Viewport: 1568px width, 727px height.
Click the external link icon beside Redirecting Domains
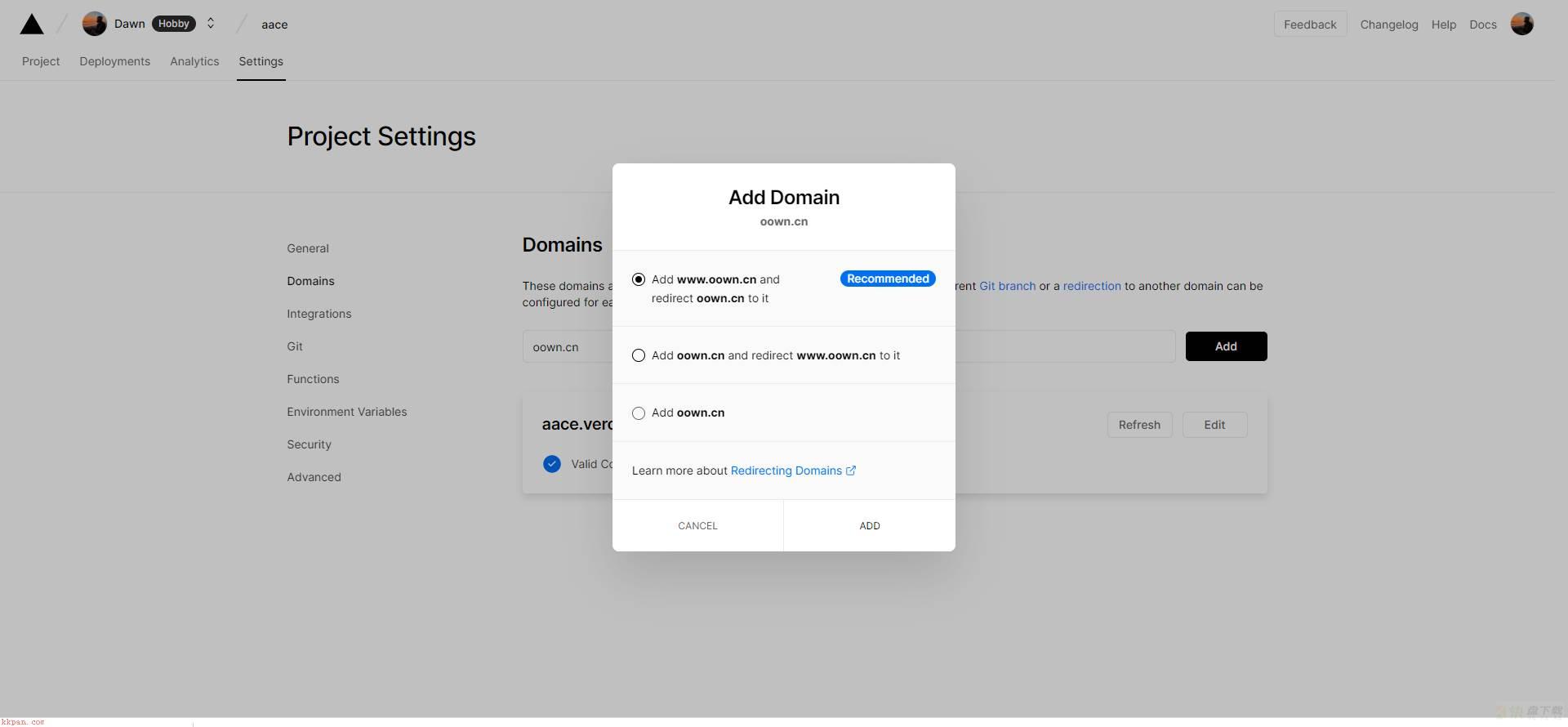pos(851,471)
